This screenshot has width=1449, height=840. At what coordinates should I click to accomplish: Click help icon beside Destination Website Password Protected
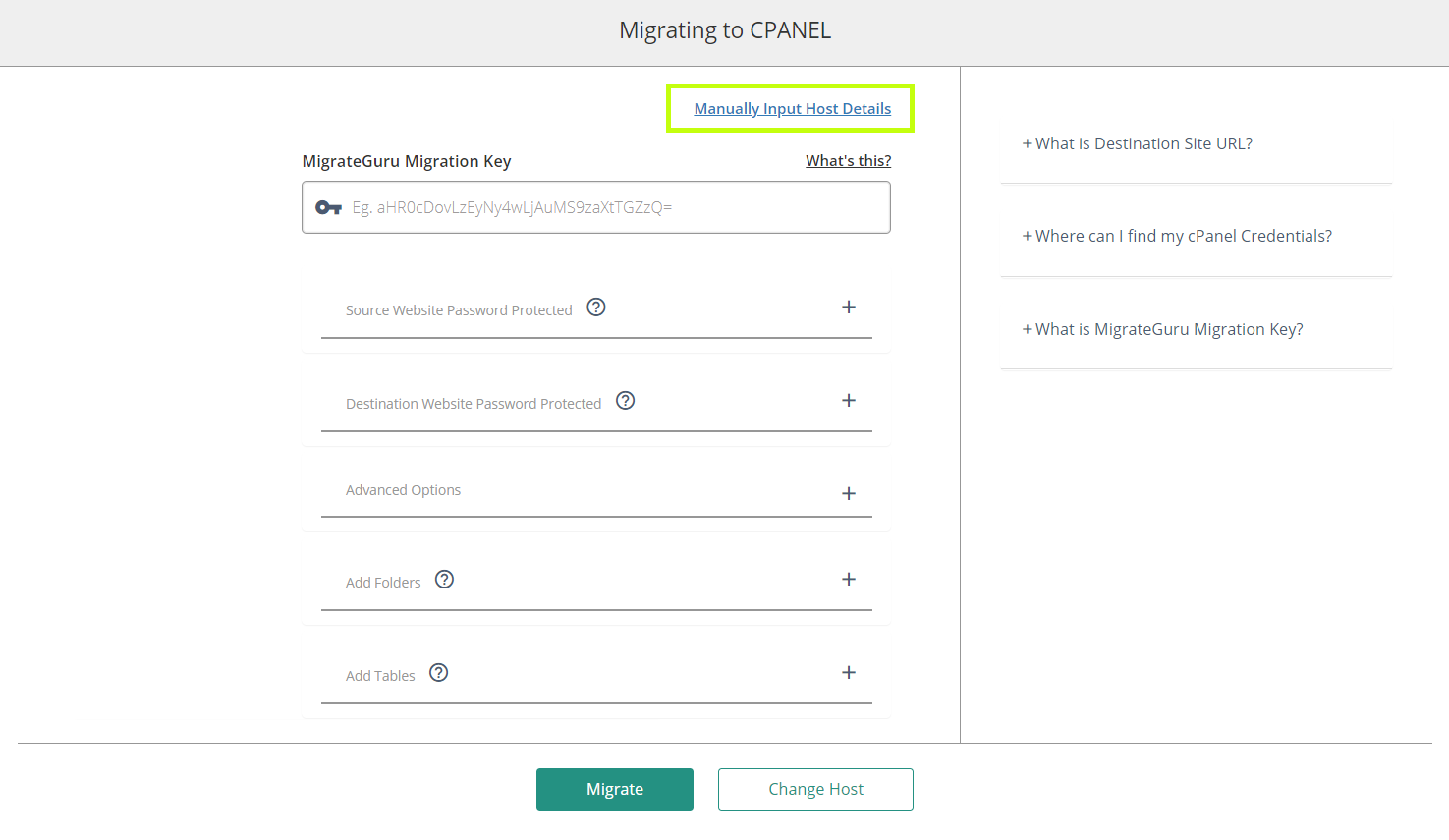tap(626, 401)
